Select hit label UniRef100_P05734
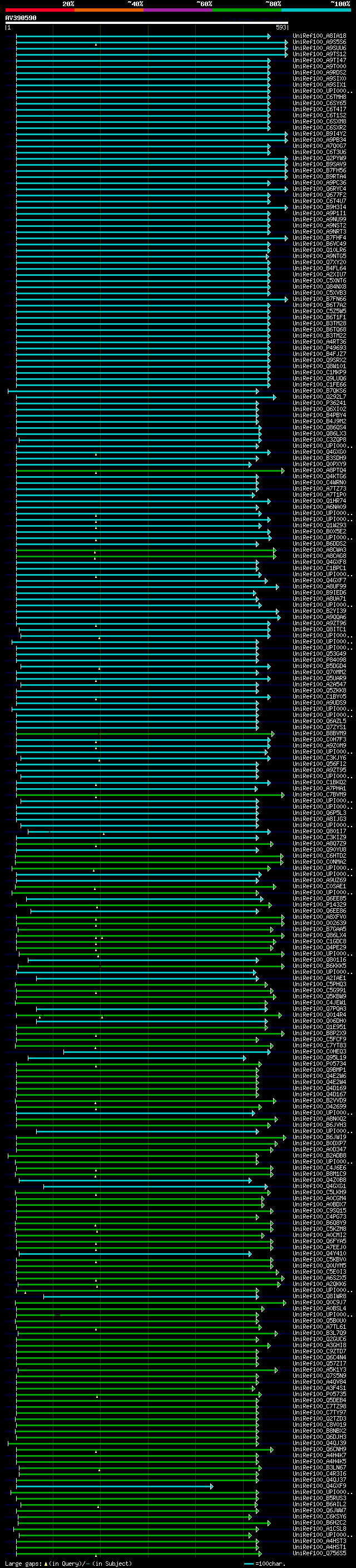 pos(319,1064)
